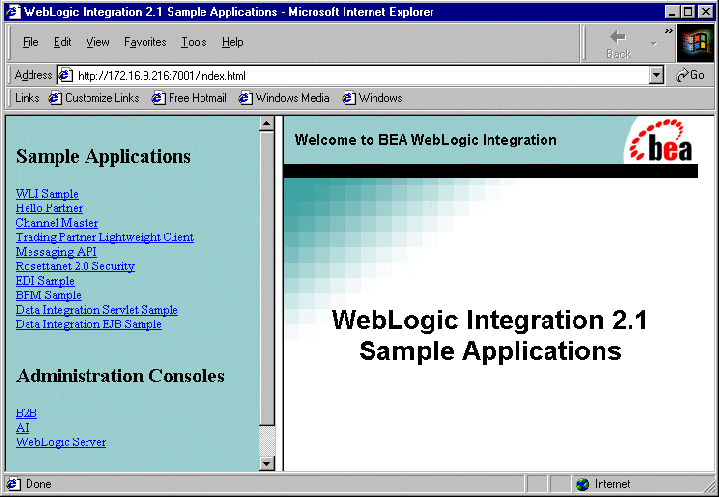719x497 pixels.
Task: Open the Customize Links shortcut
Action: pos(94,98)
